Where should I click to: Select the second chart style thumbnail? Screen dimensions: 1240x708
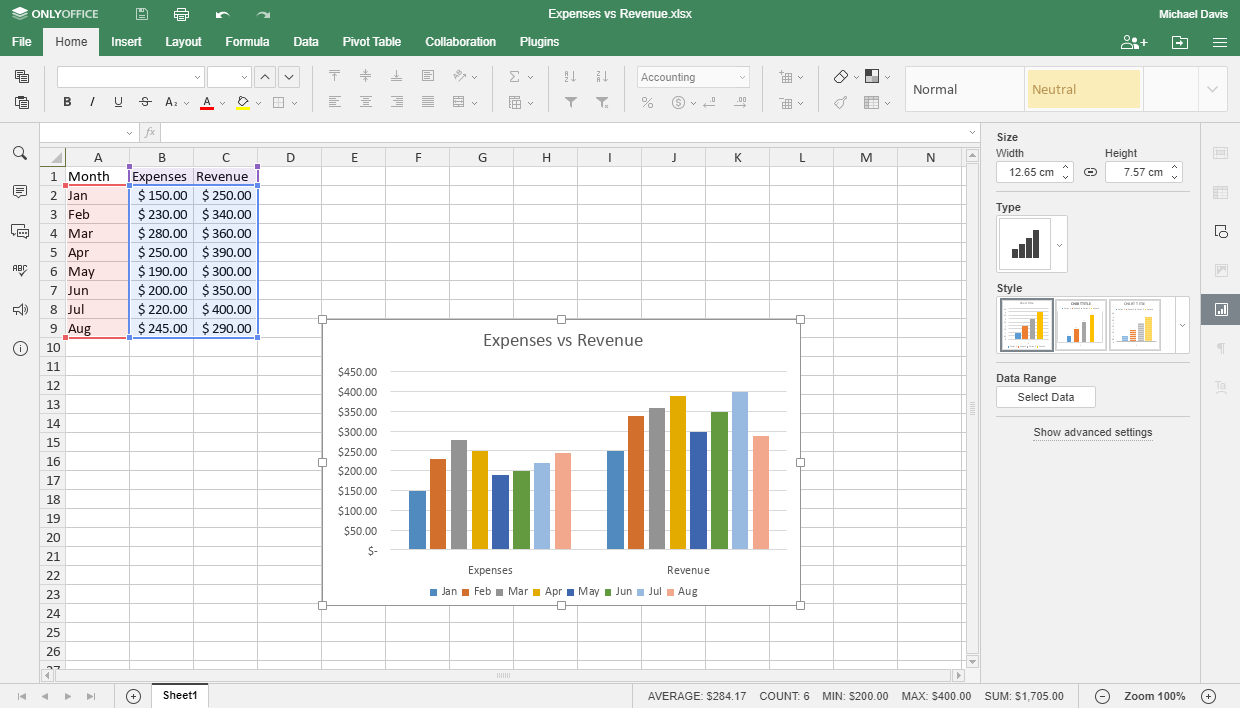click(x=1081, y=325)
